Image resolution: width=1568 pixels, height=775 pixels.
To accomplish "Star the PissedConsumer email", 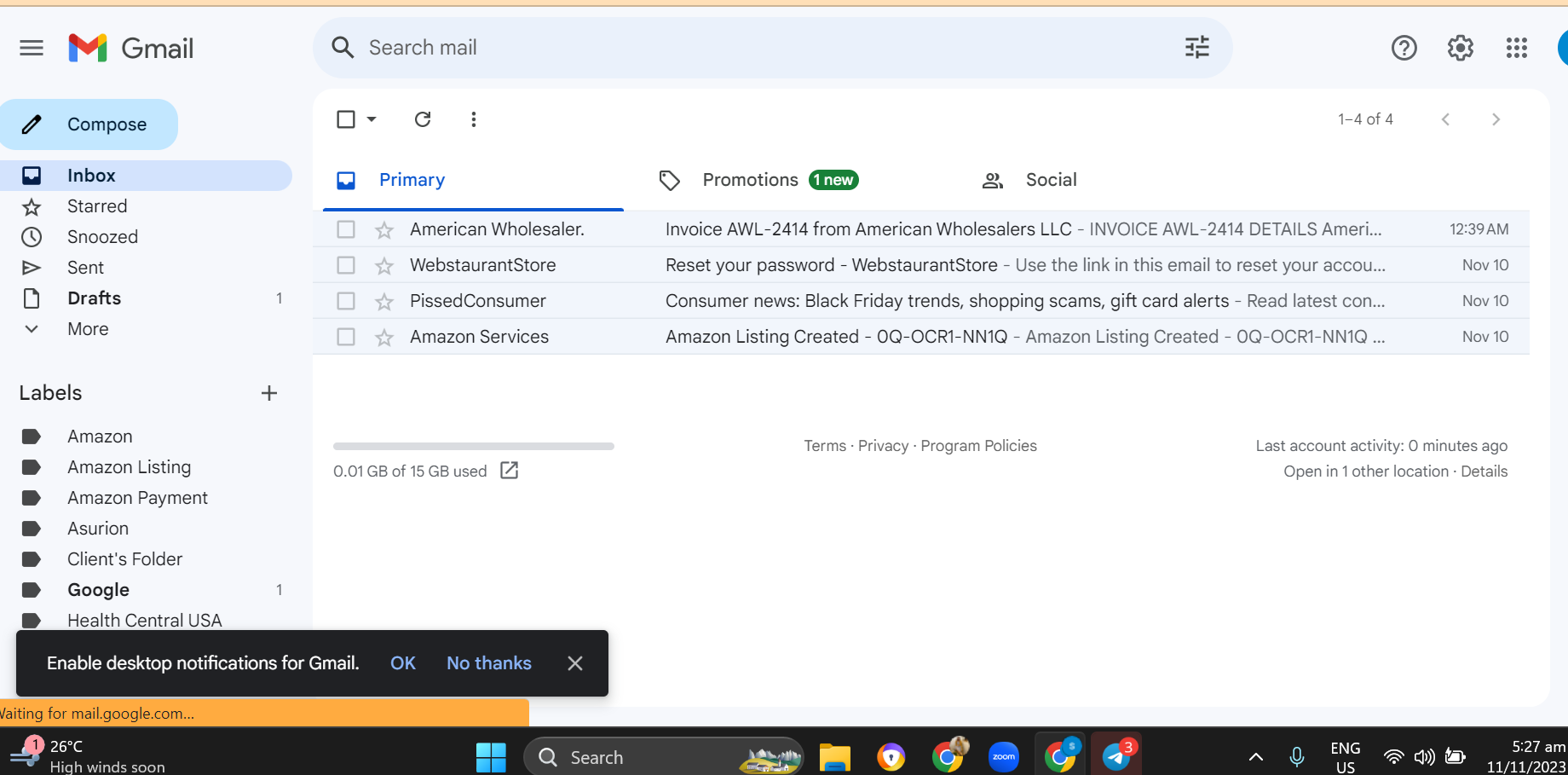I will pos(384,301).
